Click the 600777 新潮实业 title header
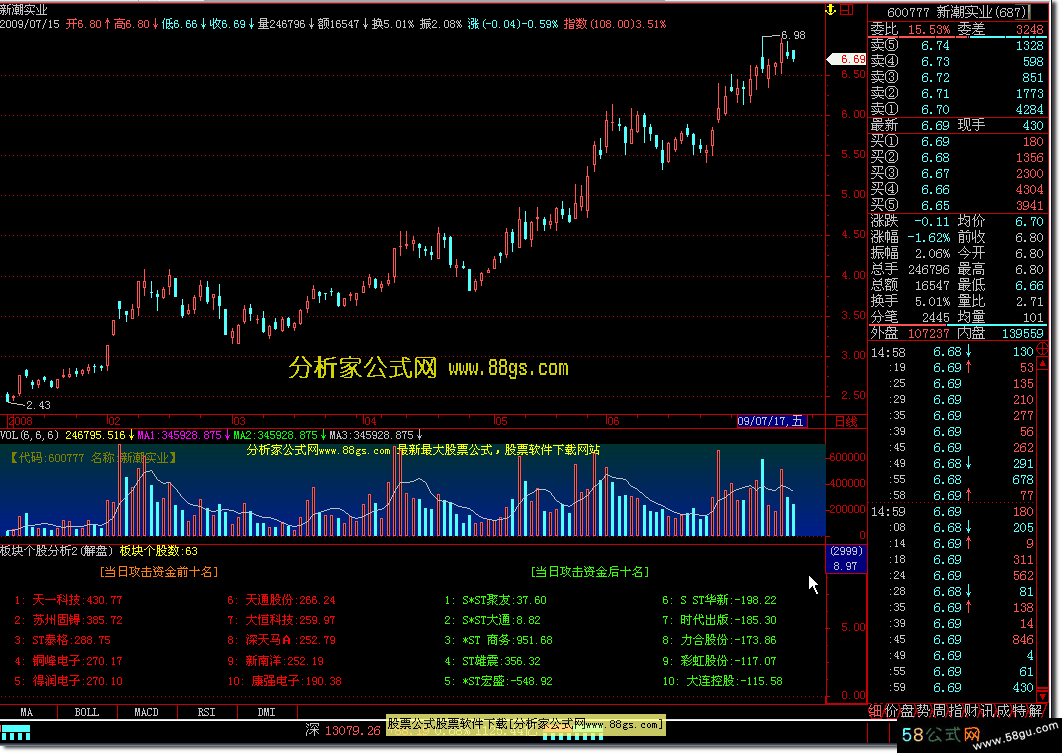Screen dimensions: 1062x753 [x=957, y=12]
